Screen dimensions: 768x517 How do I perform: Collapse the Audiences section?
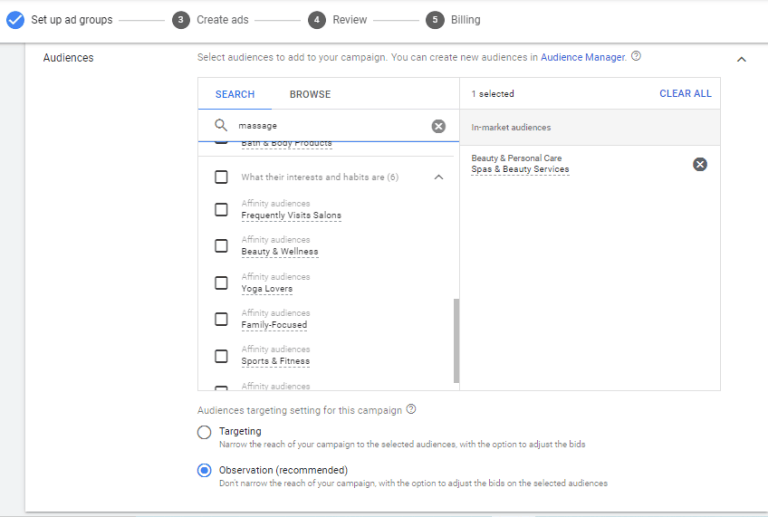(x=742, y=59)
